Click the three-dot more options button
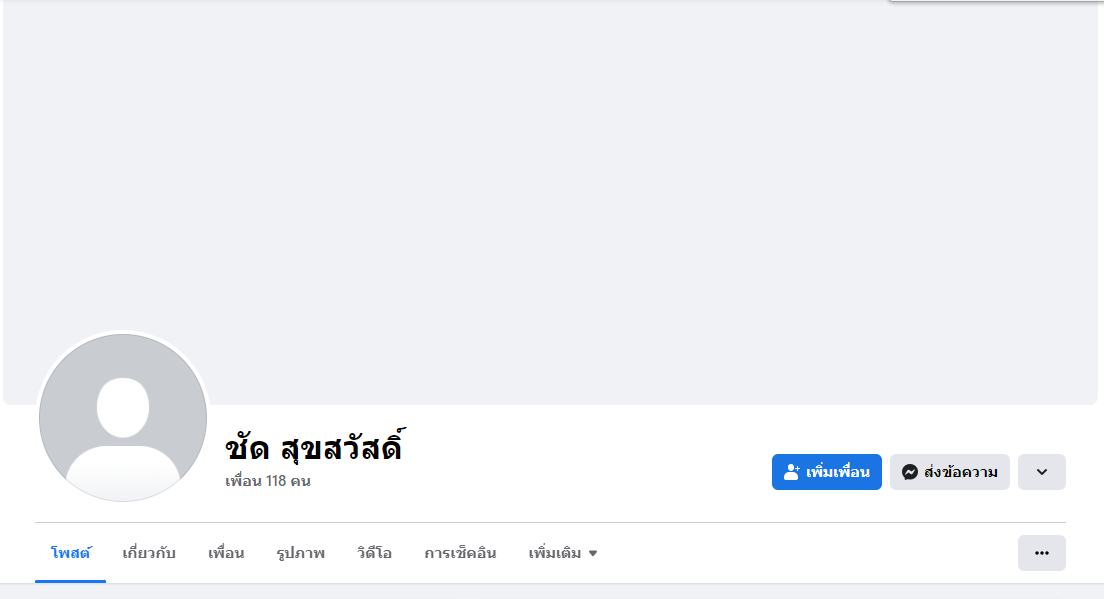Image resolution: width=1104 pixels, height=599 pixels. point(1041,553)
